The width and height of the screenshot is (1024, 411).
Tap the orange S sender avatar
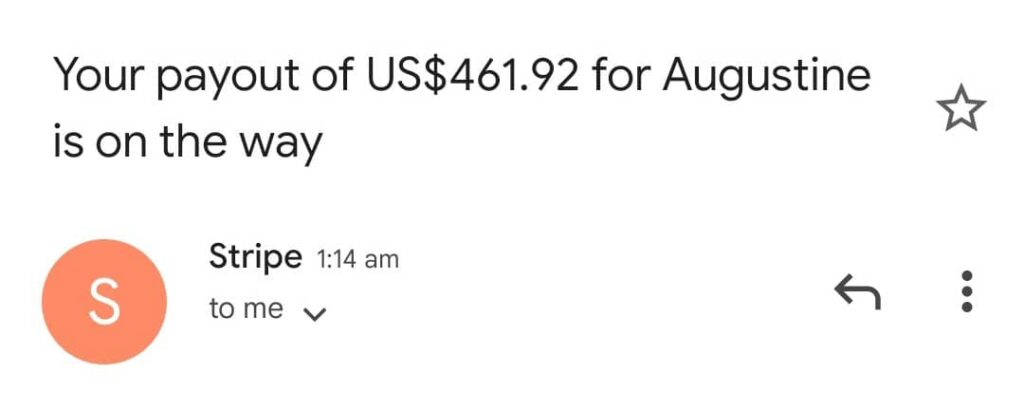tap(104, 301)
